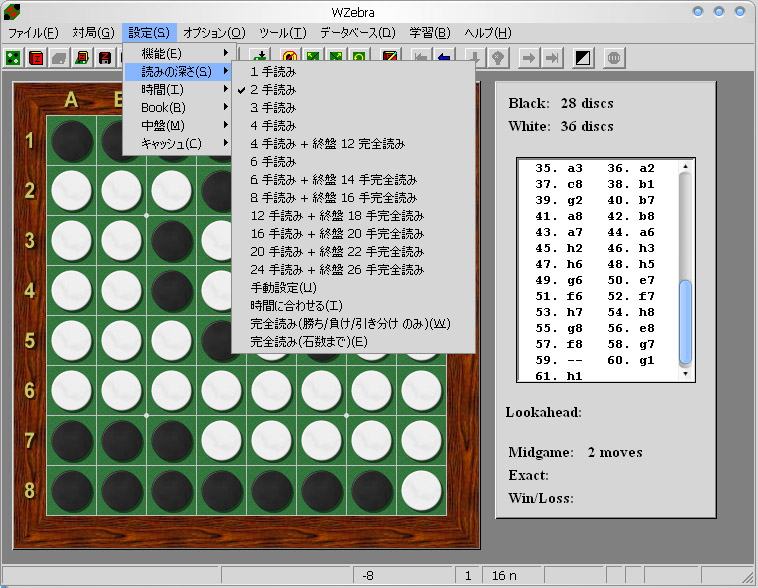
Task: Select 4 手読み search depth
Action: click(x=353, y=125)
